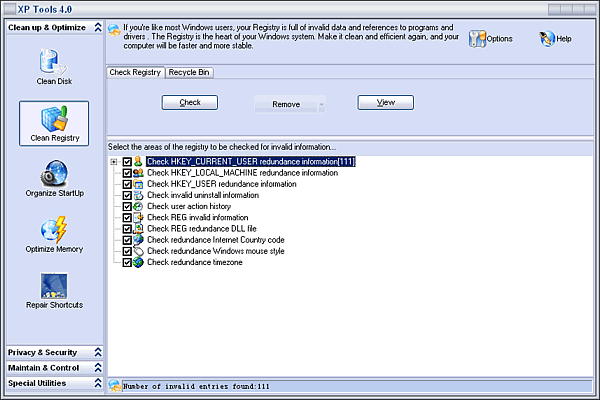Click the REG redundance DLL file icon
This screenshot has width=600, height=400.
click(138, 229)
